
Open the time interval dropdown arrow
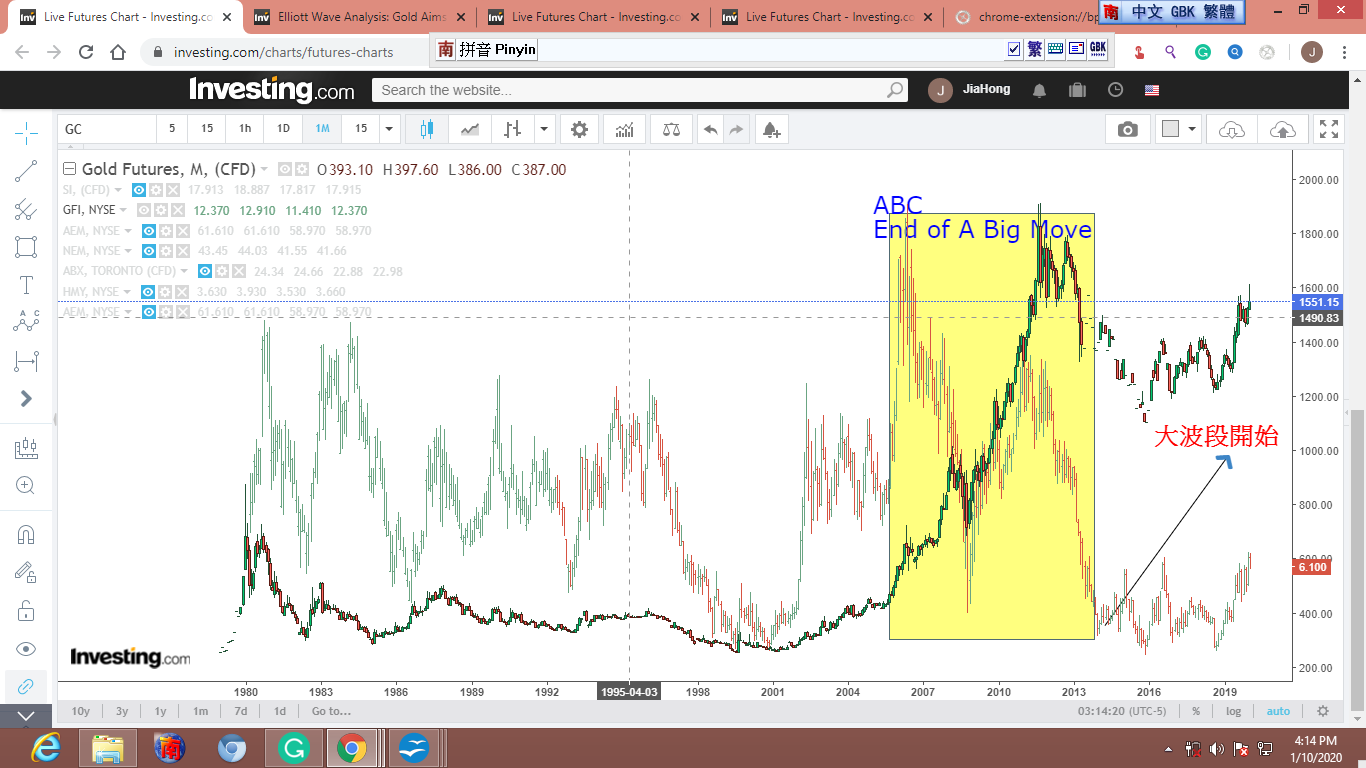pyautogui.click(x=389, y=129)
